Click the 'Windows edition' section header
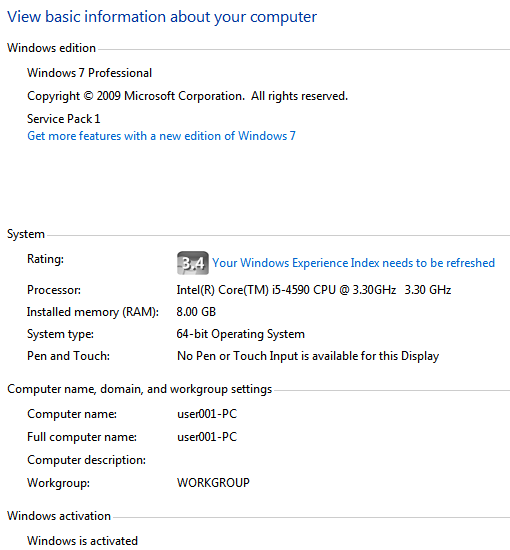Screen dimensions: 510x550 coord(51,48)
